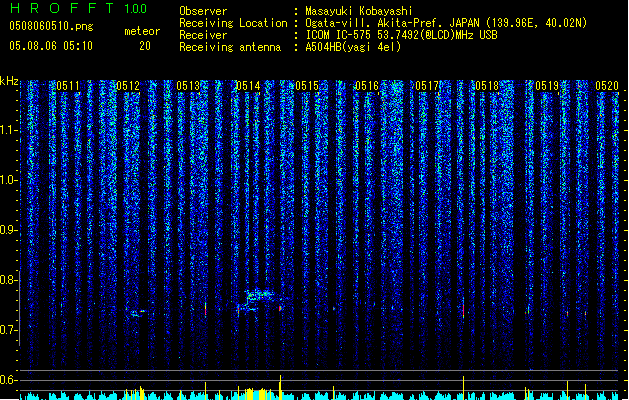Click the red echo streak between 0517 and 0518
The width and height of the screenshot is (629, 400).
[x=463, y=311]
